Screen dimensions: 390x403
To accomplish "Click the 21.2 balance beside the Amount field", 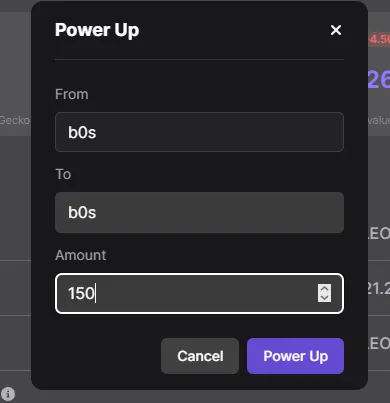I will 379,289.
